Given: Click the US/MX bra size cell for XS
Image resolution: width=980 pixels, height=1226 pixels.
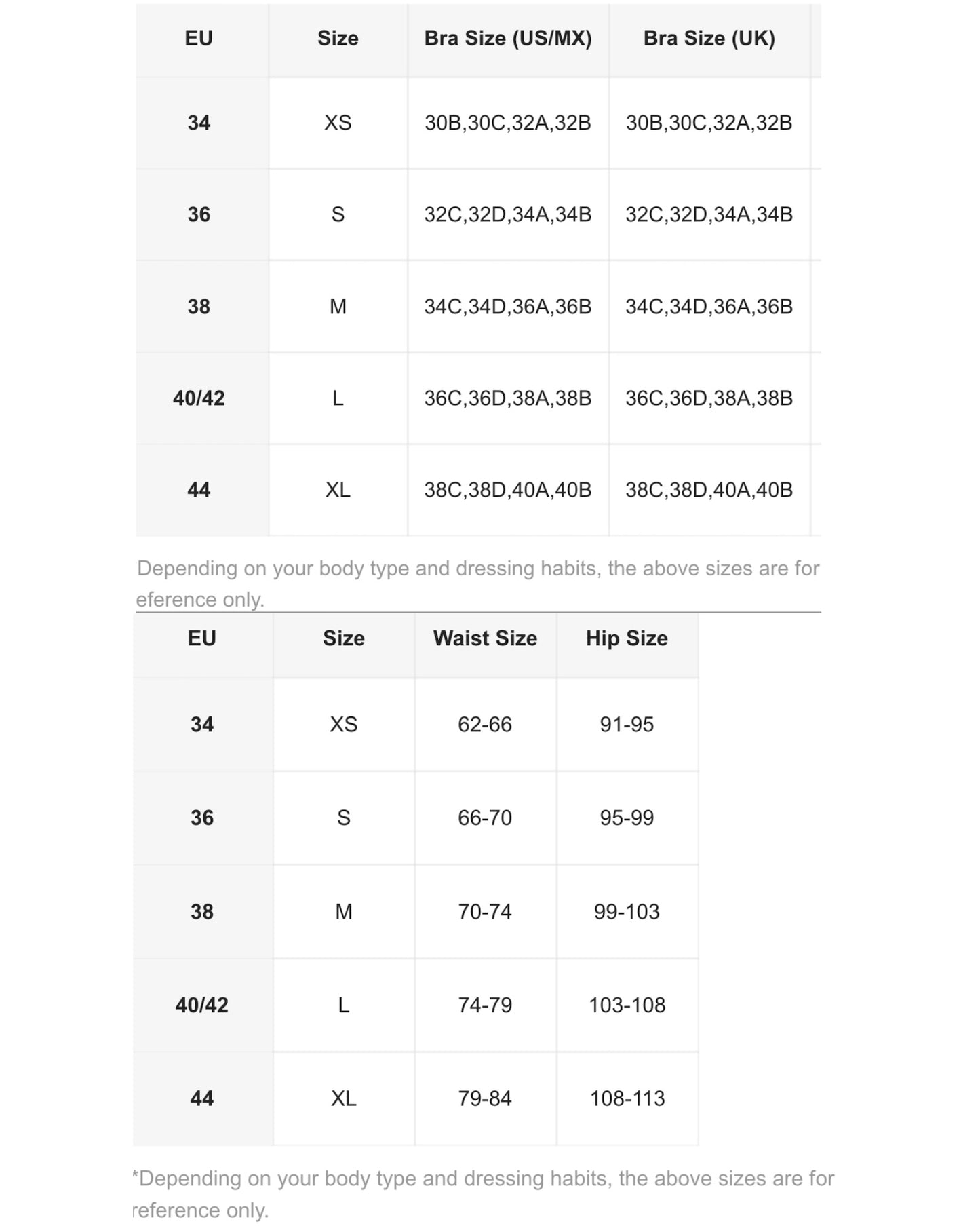Looking at the screenshot, I should [508, 123].
